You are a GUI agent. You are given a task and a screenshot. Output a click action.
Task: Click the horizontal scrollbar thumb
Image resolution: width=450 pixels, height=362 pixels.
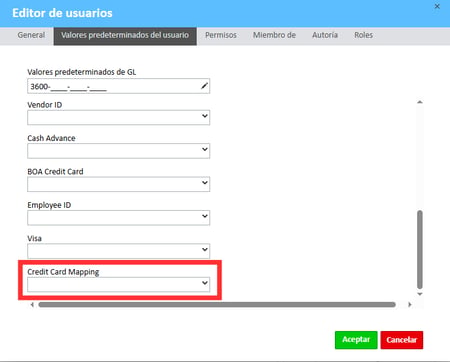click(217, 304)
